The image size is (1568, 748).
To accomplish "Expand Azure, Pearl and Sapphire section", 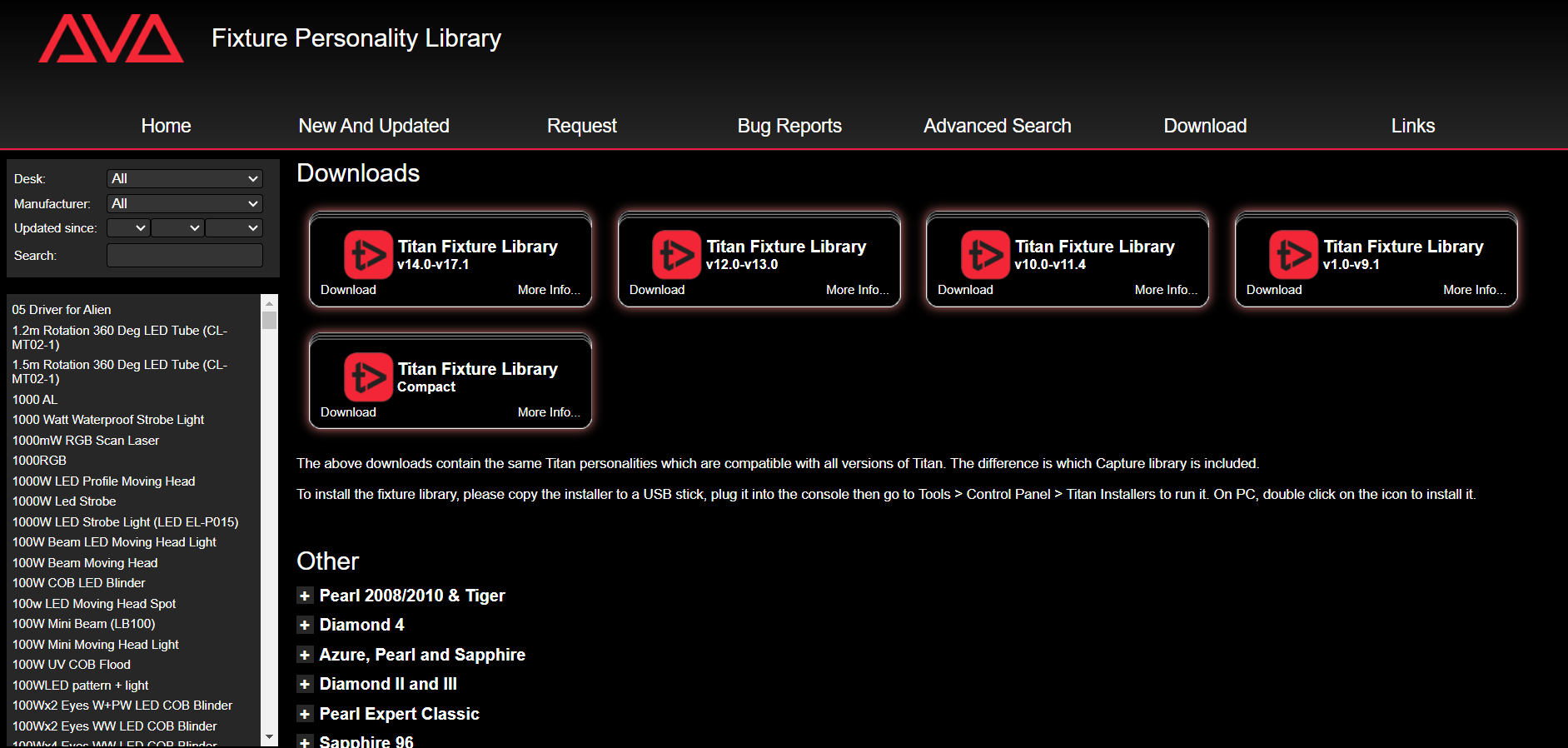I will pos(305,656).
